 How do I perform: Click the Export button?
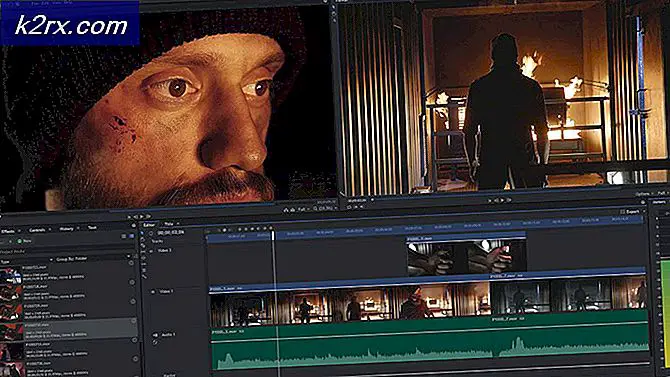[x=630, y=212]
